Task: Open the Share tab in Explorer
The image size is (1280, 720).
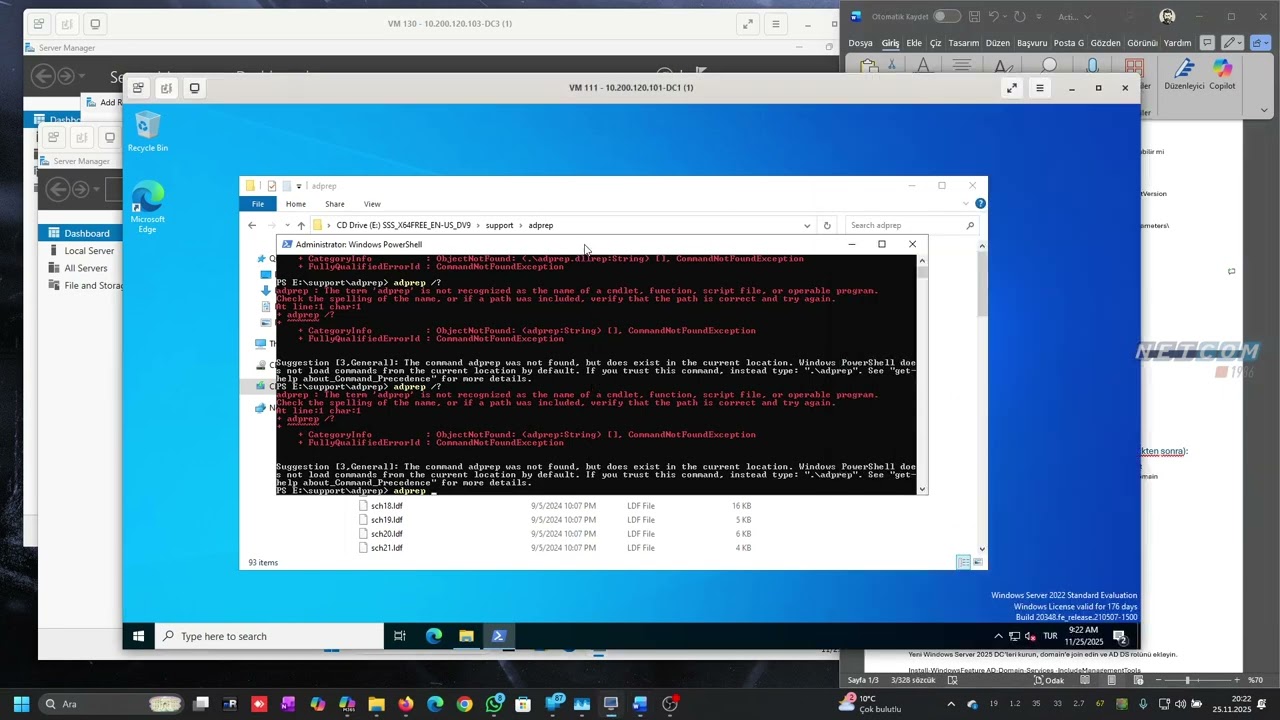Action: pos(334,204)
